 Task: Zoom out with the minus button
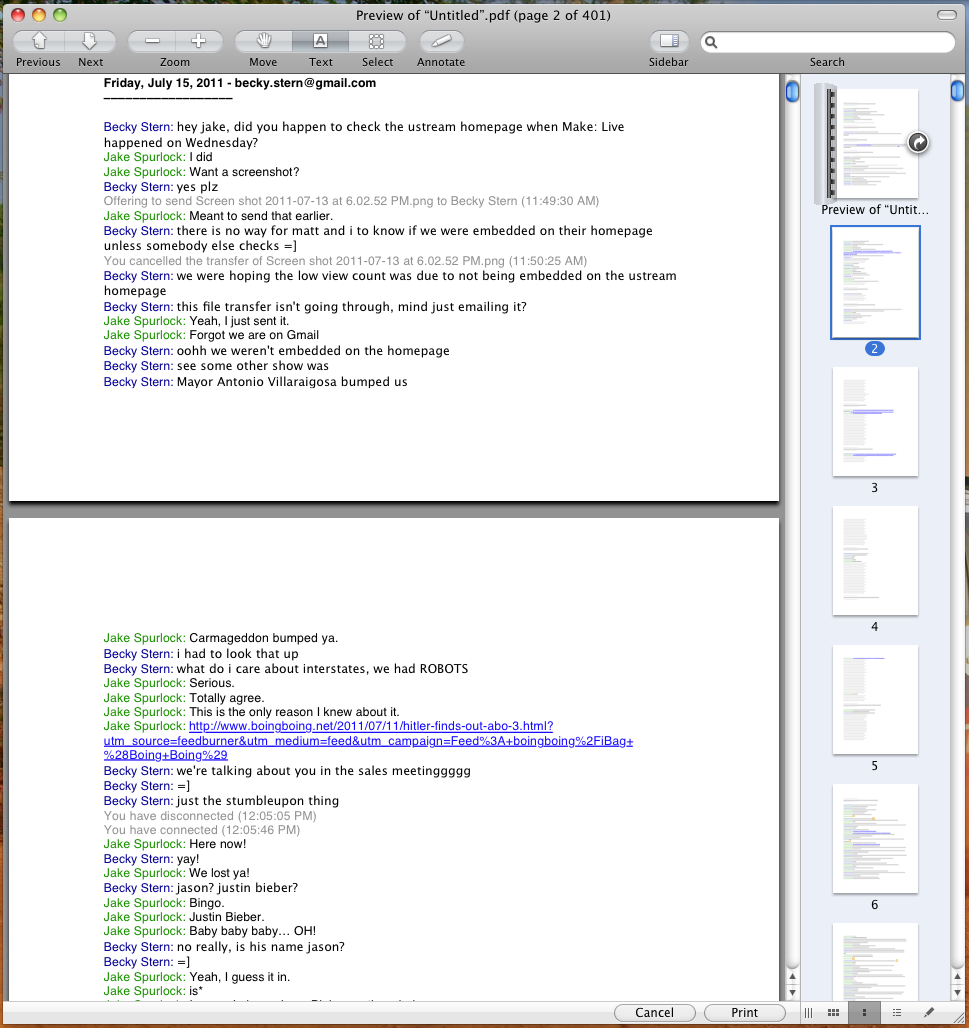(152, 41)
